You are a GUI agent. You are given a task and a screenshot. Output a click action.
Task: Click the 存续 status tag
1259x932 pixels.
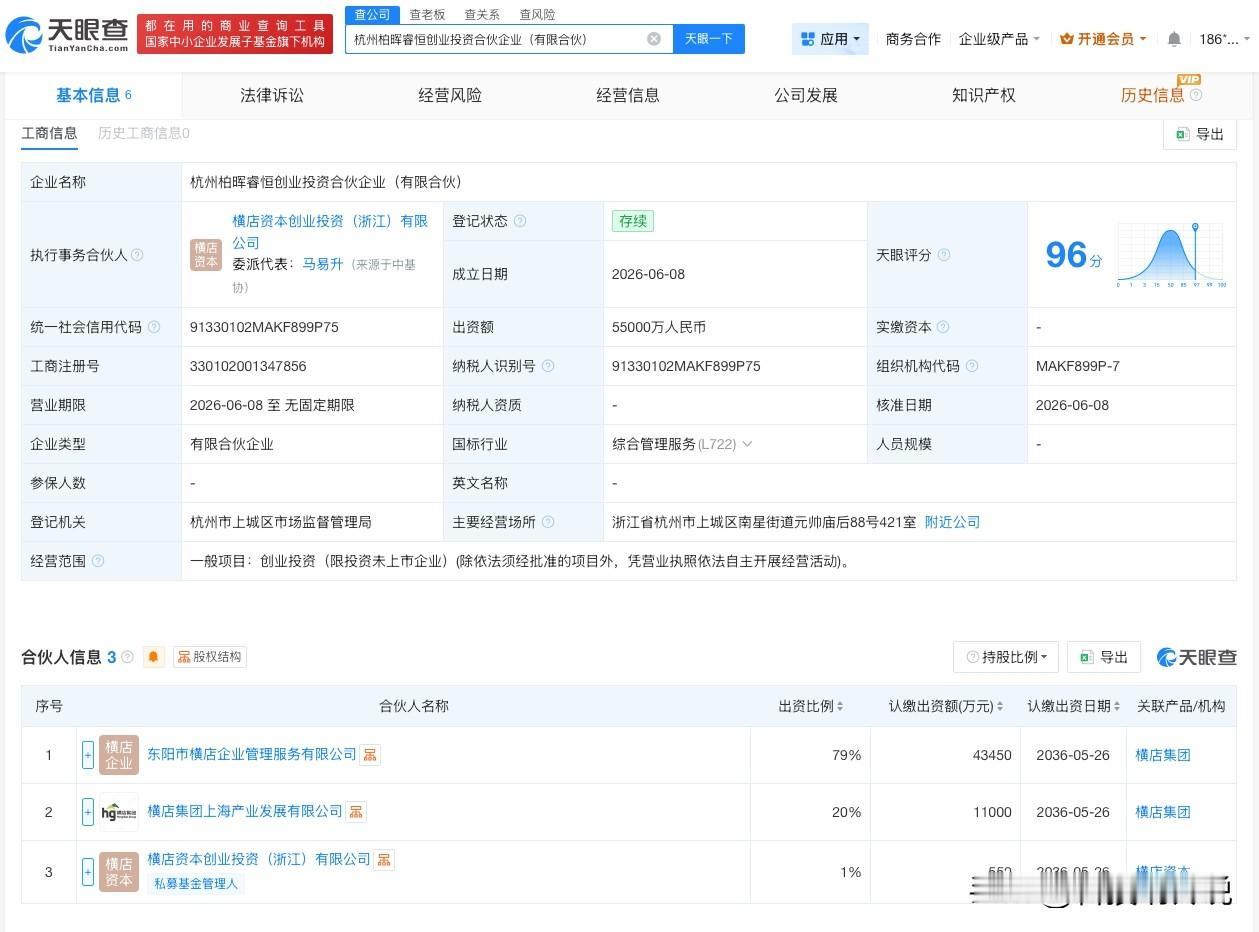coord(633,221)
